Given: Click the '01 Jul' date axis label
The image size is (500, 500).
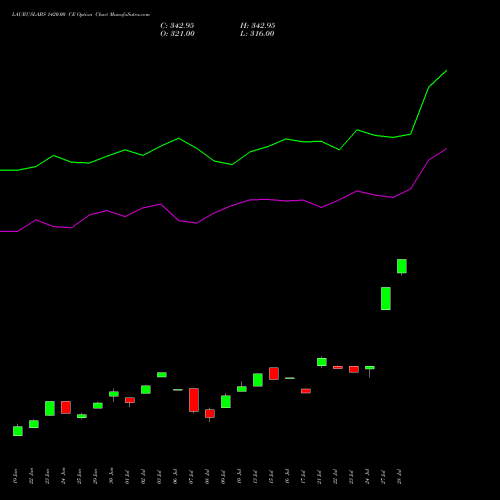Looking at the screenshot, I should (x=127, y=477).
